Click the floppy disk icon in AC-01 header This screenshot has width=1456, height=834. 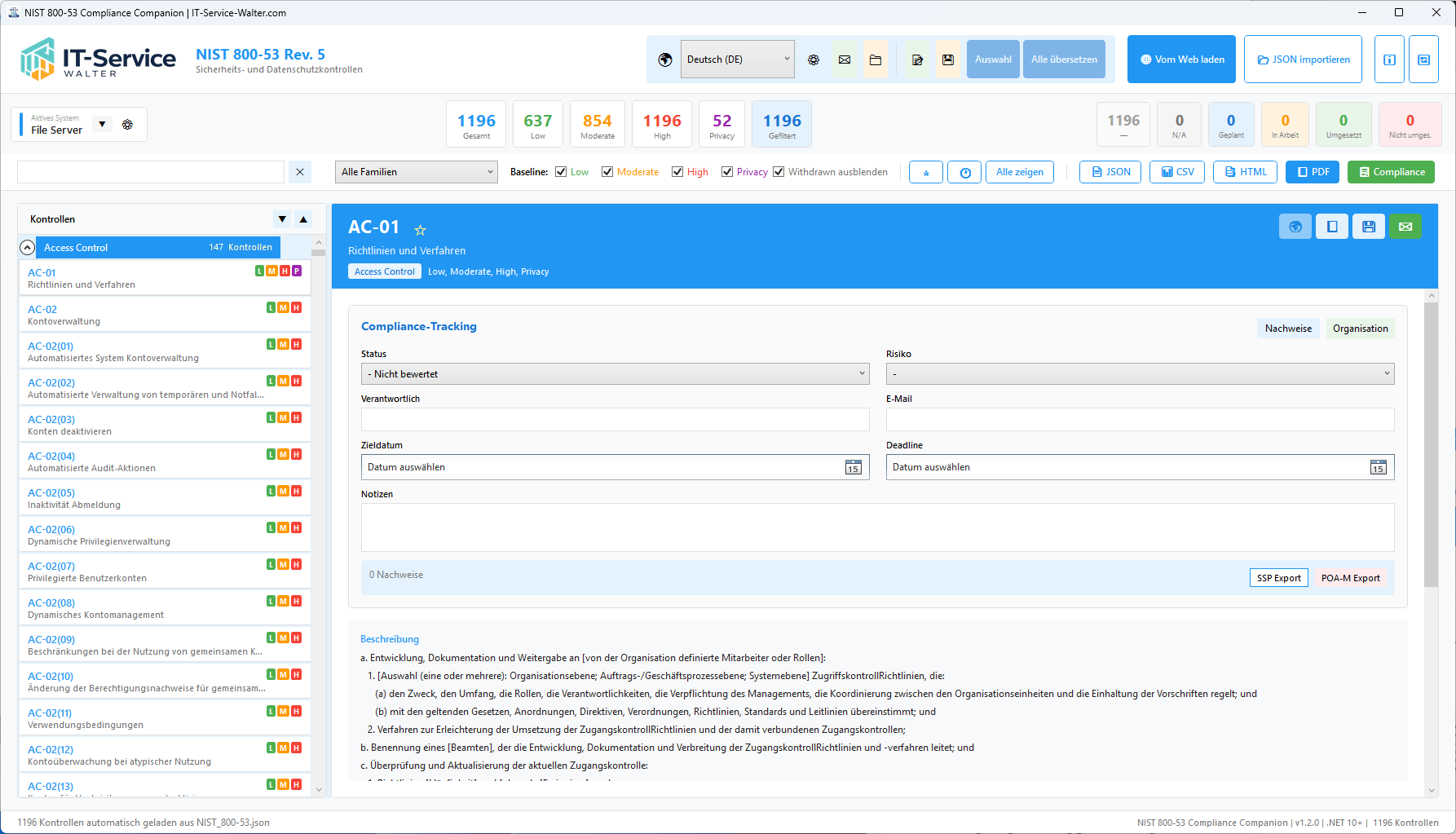pyautogui.click(x=1368, y=227)
